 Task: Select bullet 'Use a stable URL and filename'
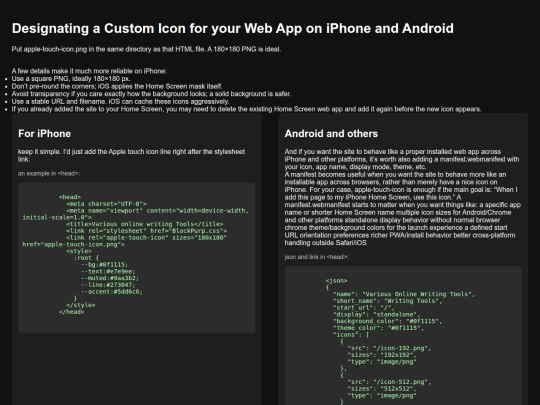click(120, 101)
